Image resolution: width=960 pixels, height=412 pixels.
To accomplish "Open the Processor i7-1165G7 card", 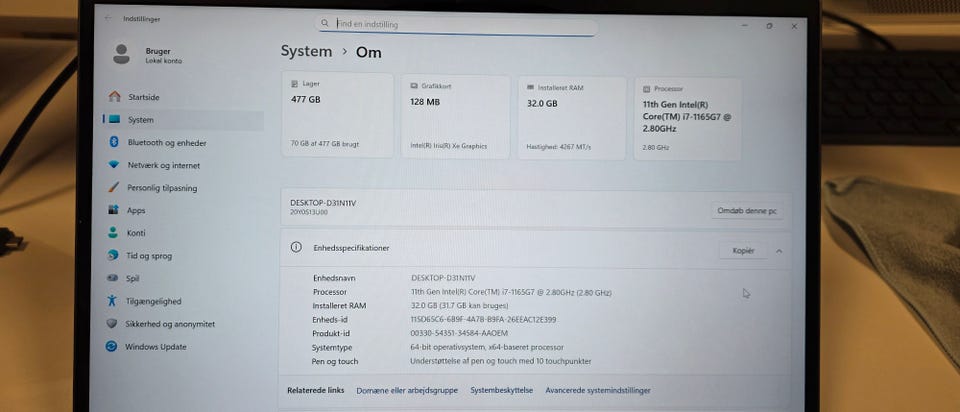I will pos(688,119).
